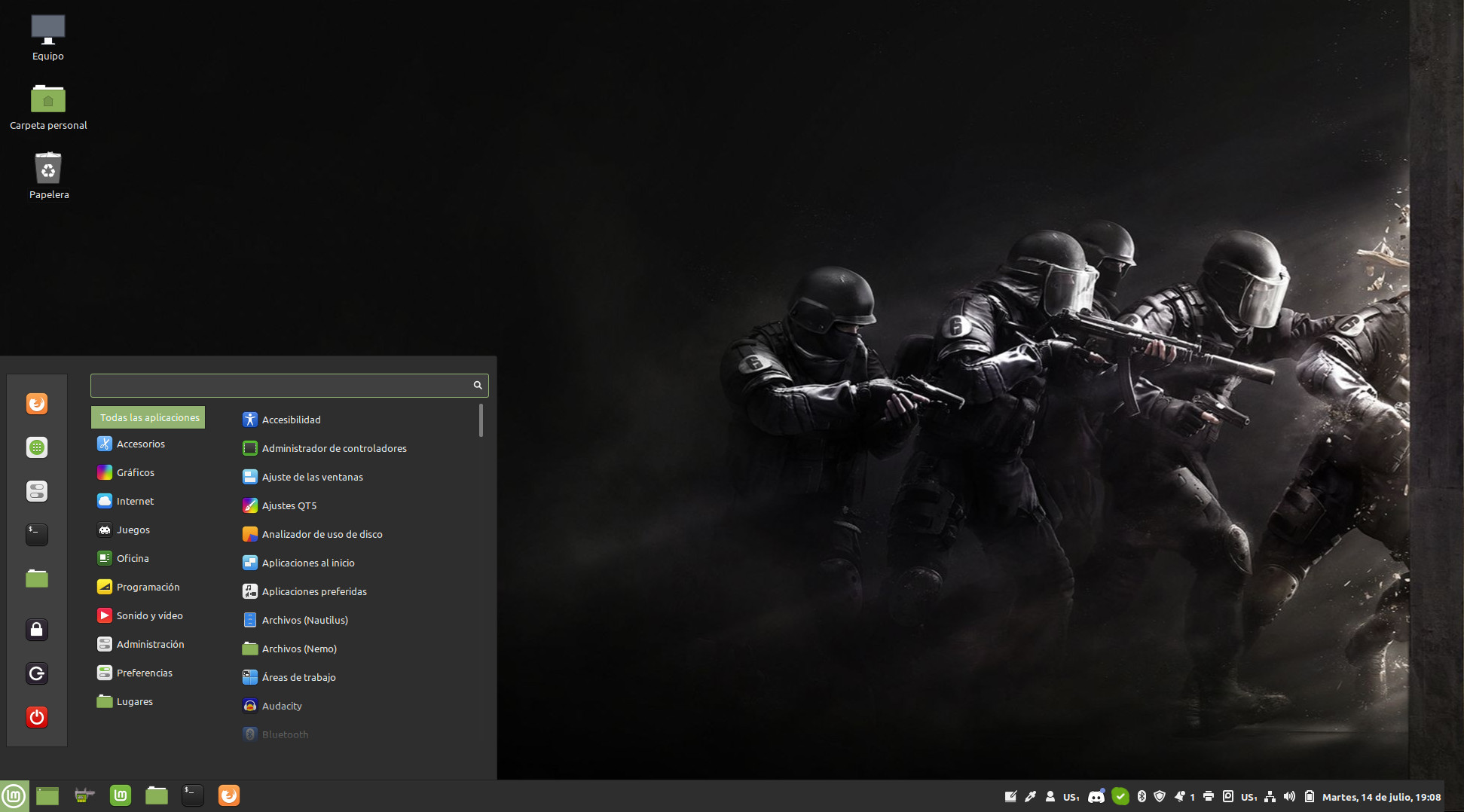Click the logout icon in menu sidebar
This screenshot has height=812, width=1464.
click(x=36, y=673)
